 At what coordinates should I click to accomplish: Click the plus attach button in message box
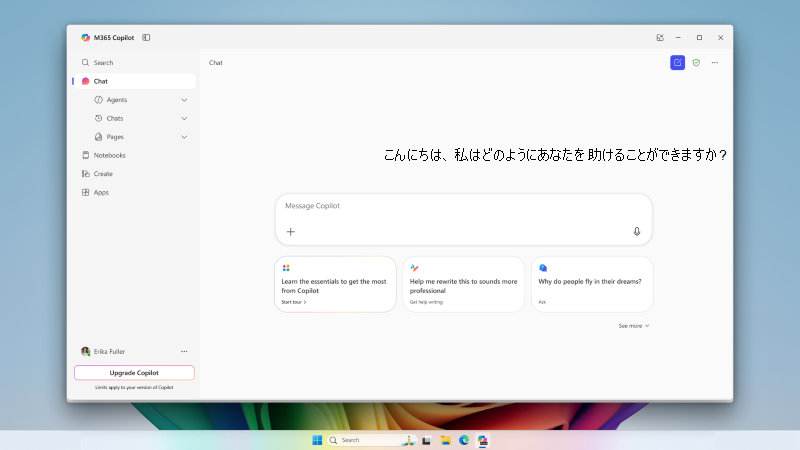291,232
